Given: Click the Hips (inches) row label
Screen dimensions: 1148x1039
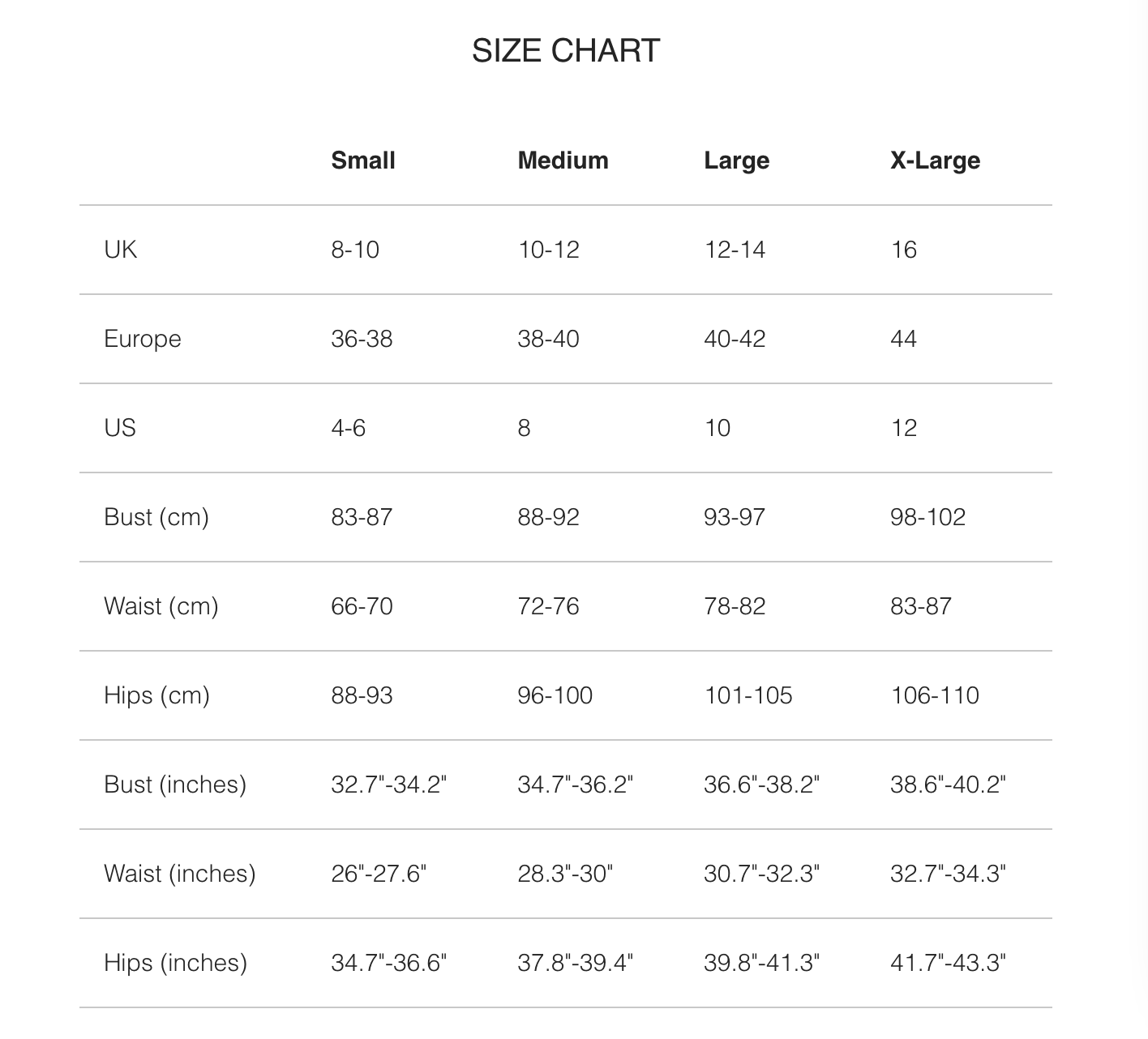Looking at the screenshot, I should (x=175, y=963).
